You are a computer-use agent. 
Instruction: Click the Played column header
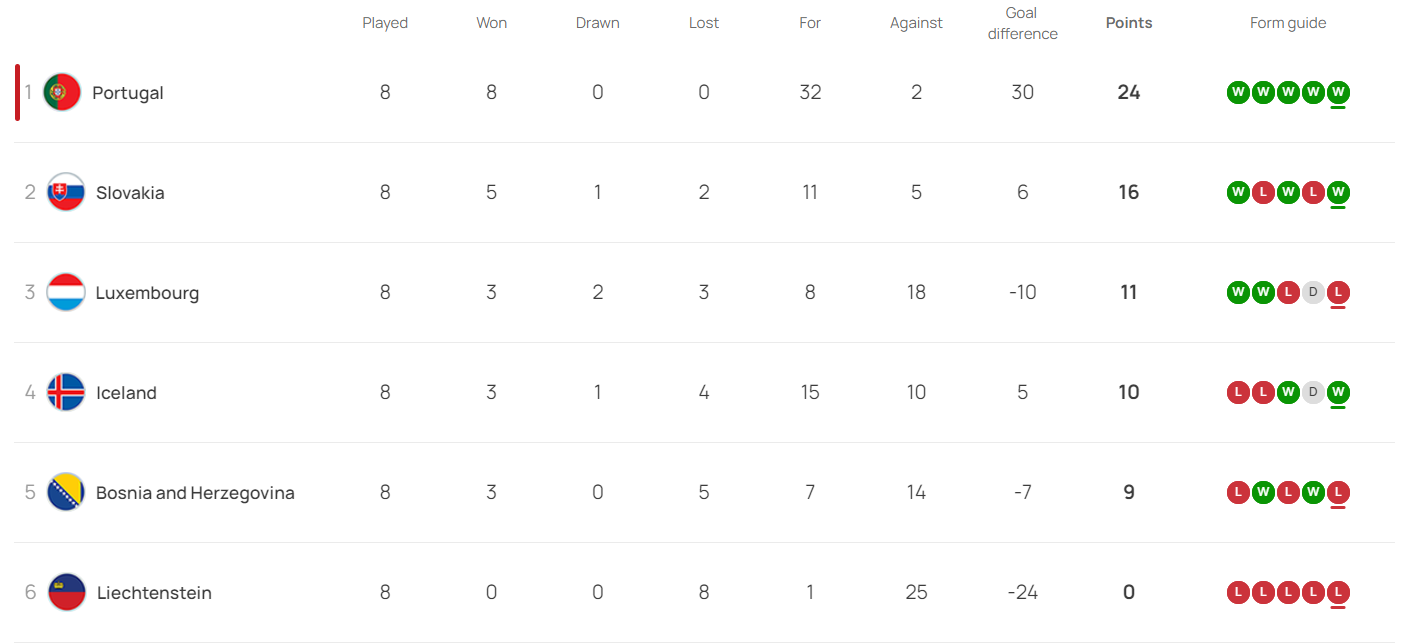pos(385,23)
